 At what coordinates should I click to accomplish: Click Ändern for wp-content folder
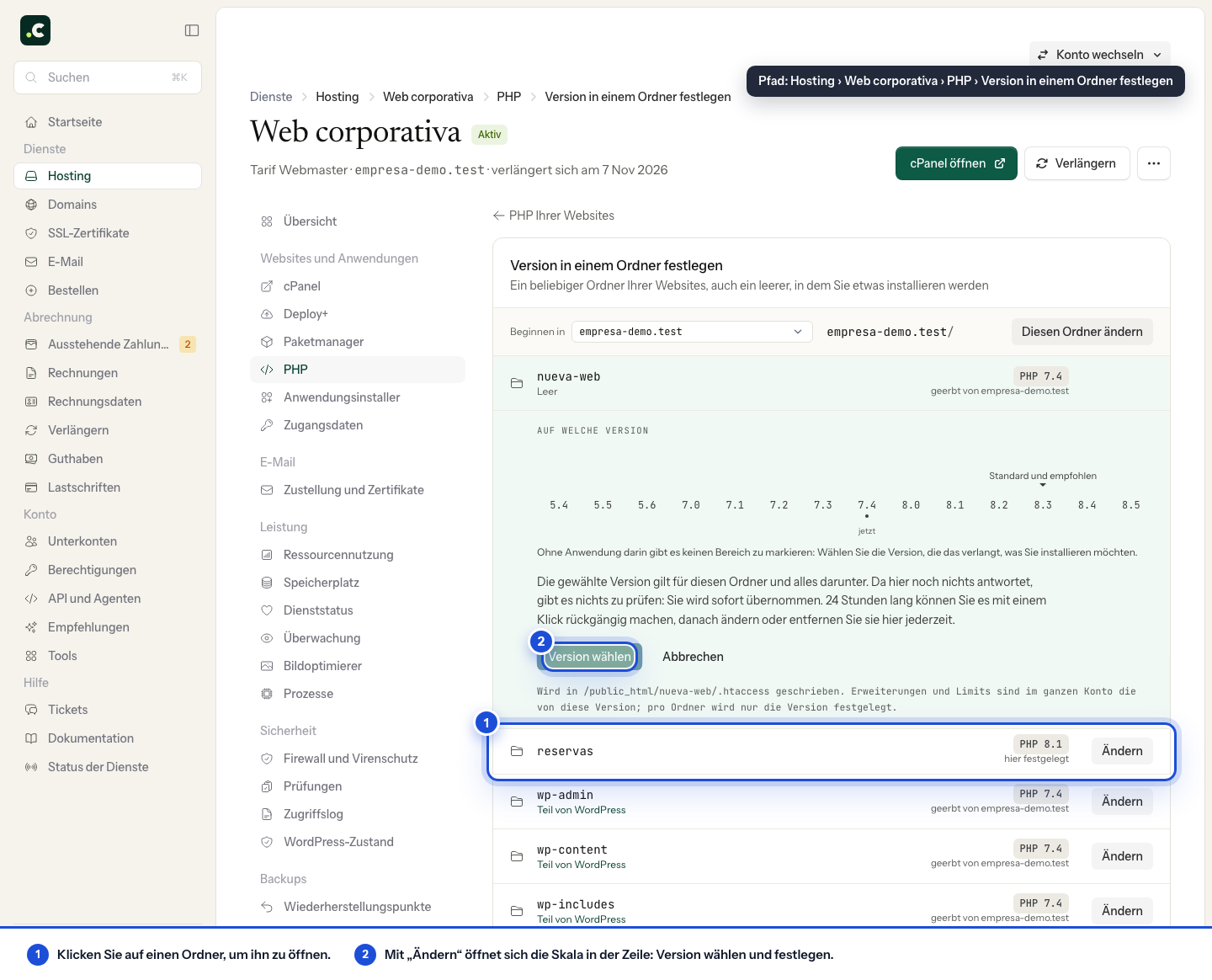pyautogui.click(x=1122, y=856)
